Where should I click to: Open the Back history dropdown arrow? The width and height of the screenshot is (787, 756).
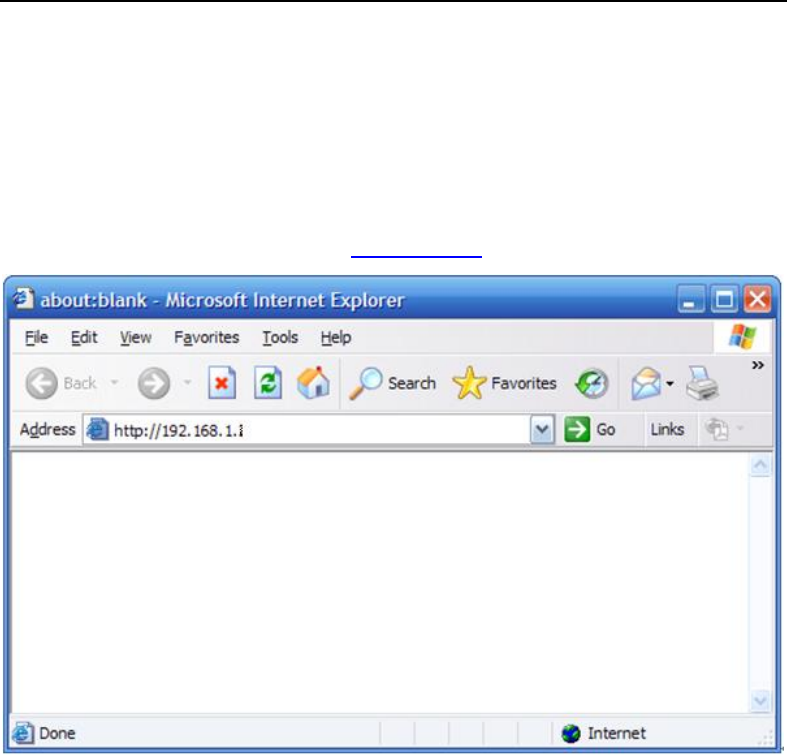click(114, 383)
